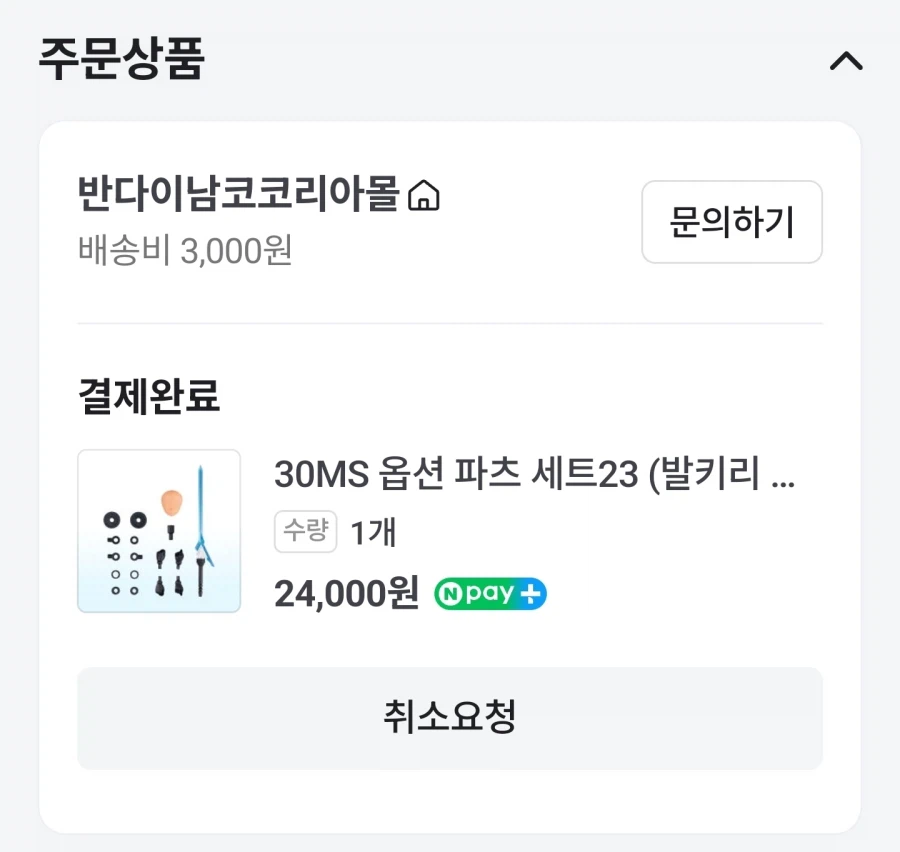
Task: Collapse the 주문상품 section with the chevron
Action: pos(847,62)
